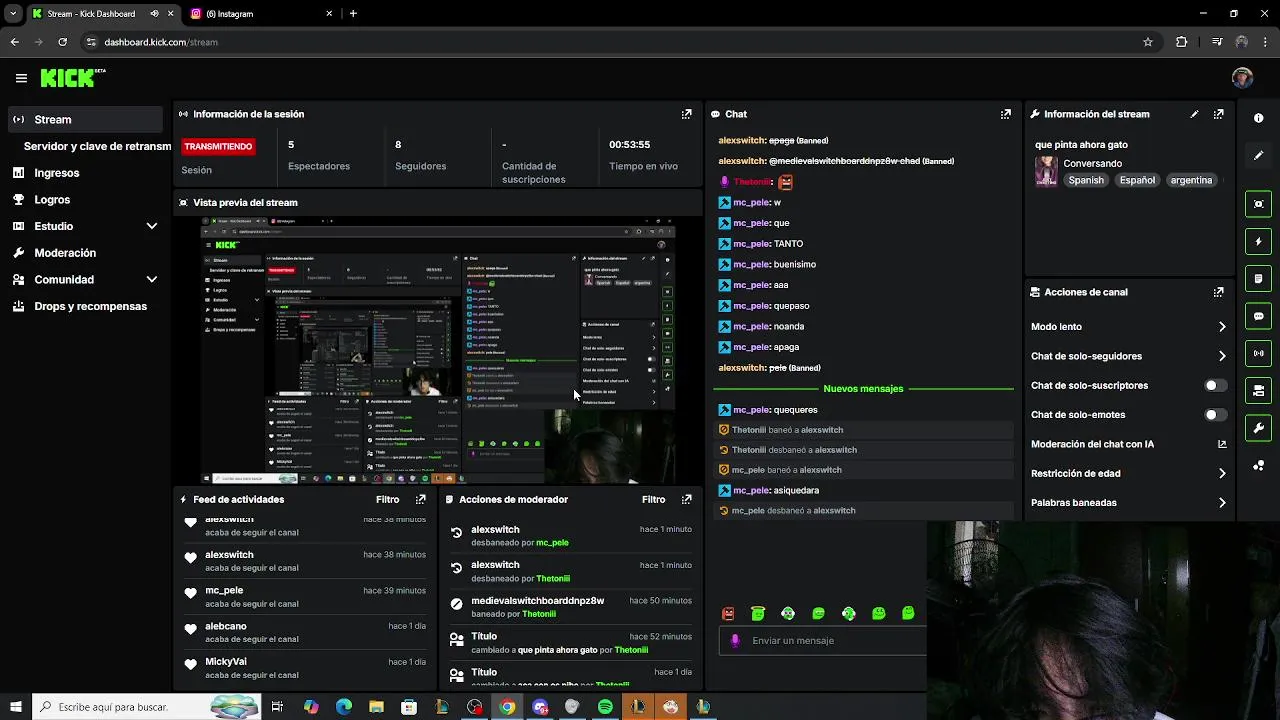Click the three-dots icon at bottom of right sidebar
1280x720 pixels.
1258,466
